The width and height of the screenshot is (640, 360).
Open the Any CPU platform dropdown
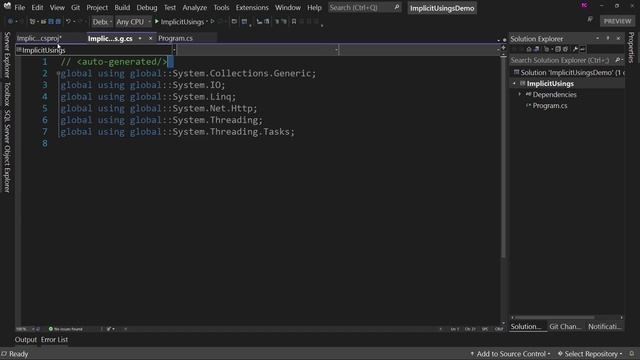pos(133,22)
